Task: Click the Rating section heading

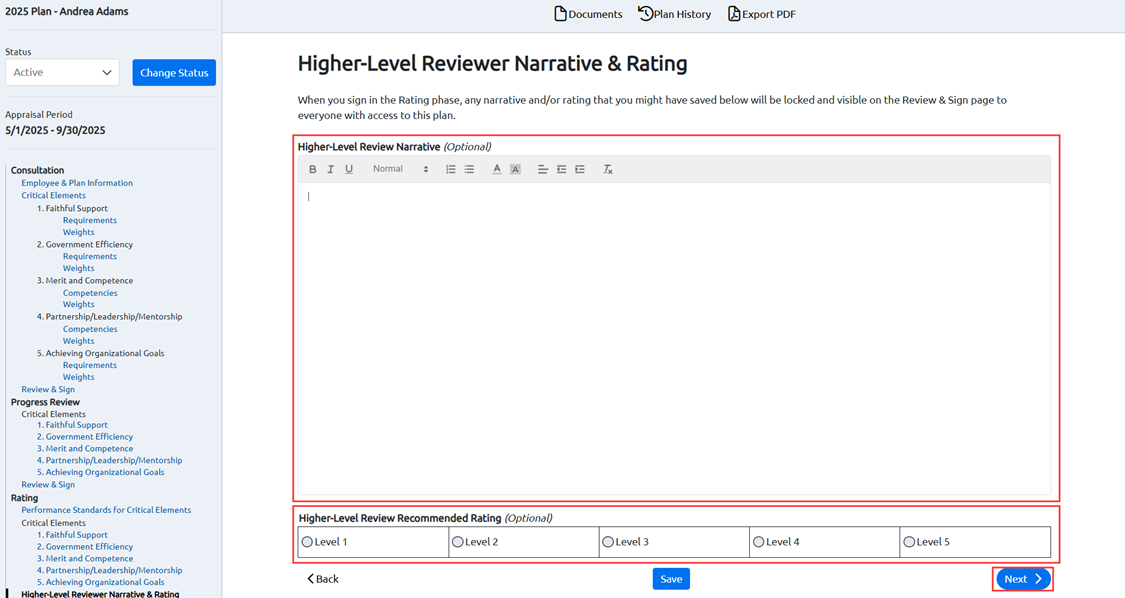Action: coord(24,497)
